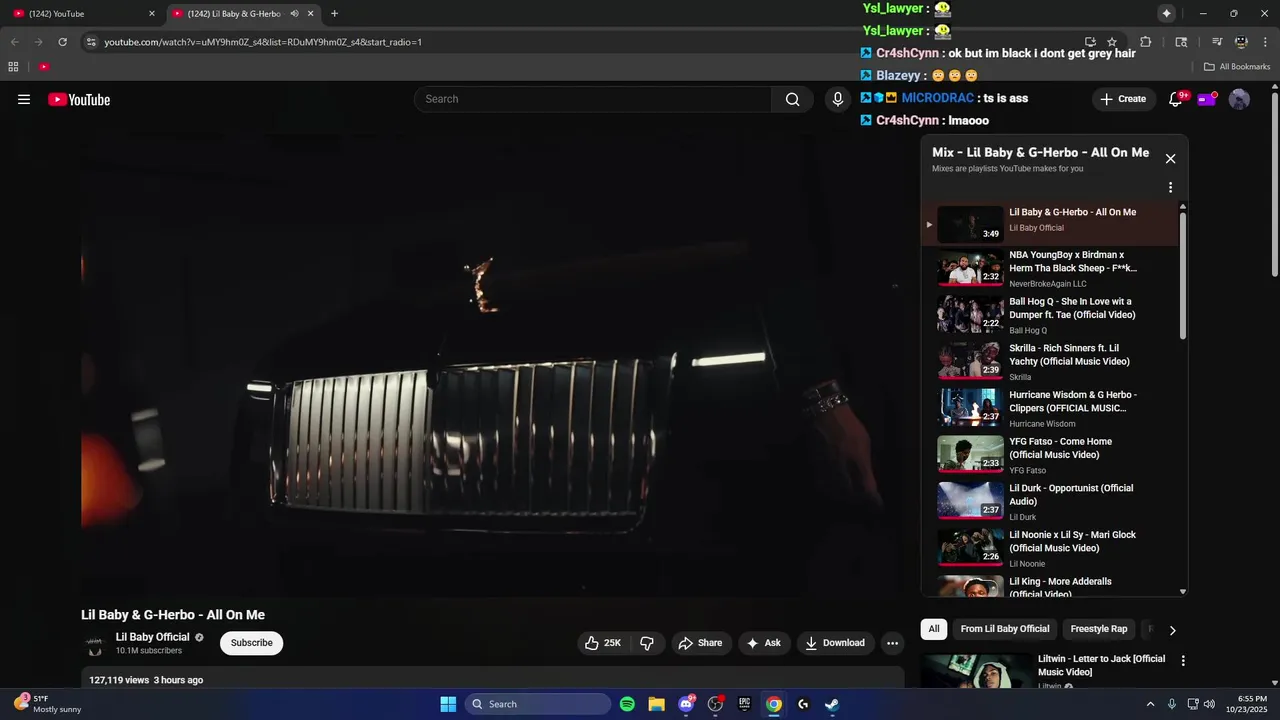Open Lil Baby Official channel avatar
The height and width of the screenshot is (720, 1280).
[x=95, y=644]
